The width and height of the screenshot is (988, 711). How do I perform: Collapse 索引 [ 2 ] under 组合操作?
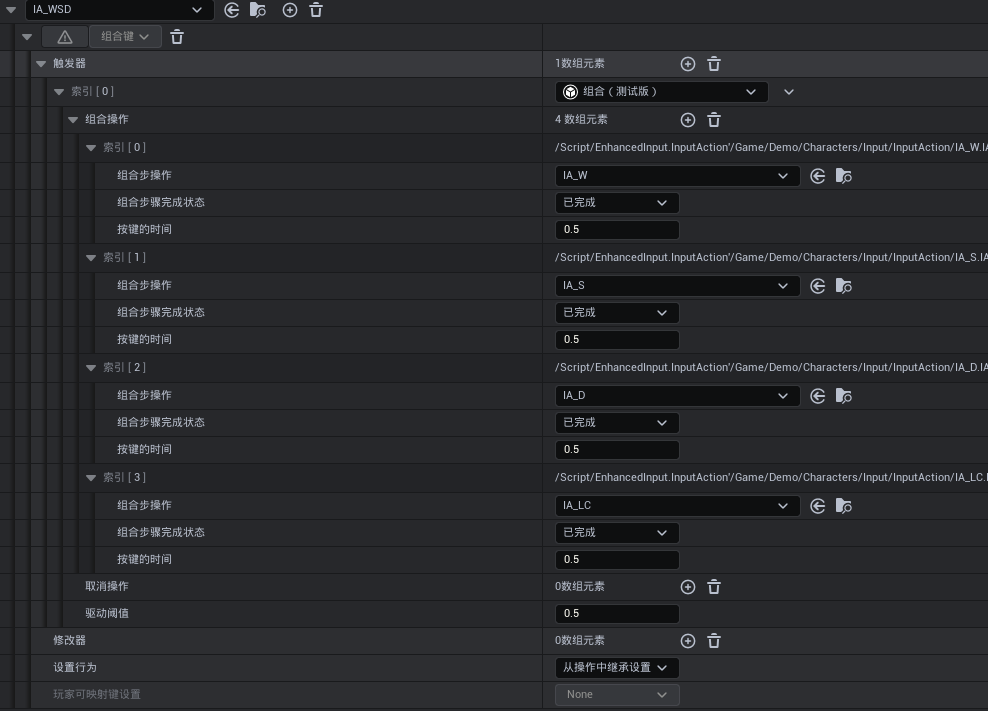[x=91, y=368]
